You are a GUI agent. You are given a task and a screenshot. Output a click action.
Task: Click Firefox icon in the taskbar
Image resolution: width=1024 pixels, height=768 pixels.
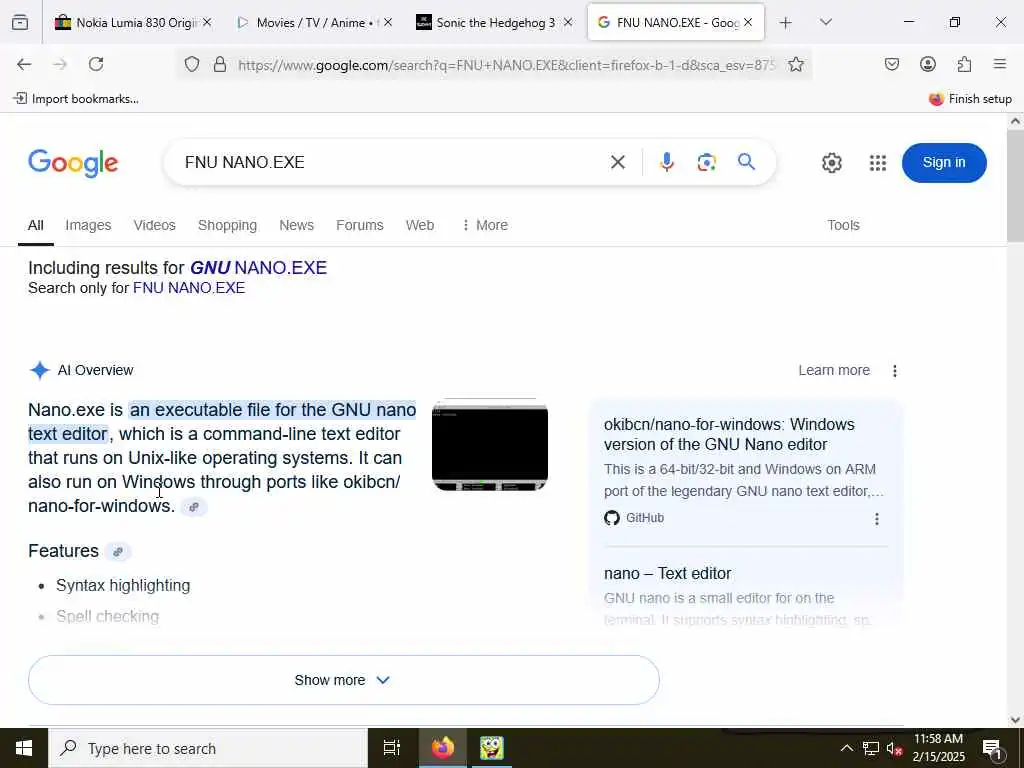[x=442, y=748]
